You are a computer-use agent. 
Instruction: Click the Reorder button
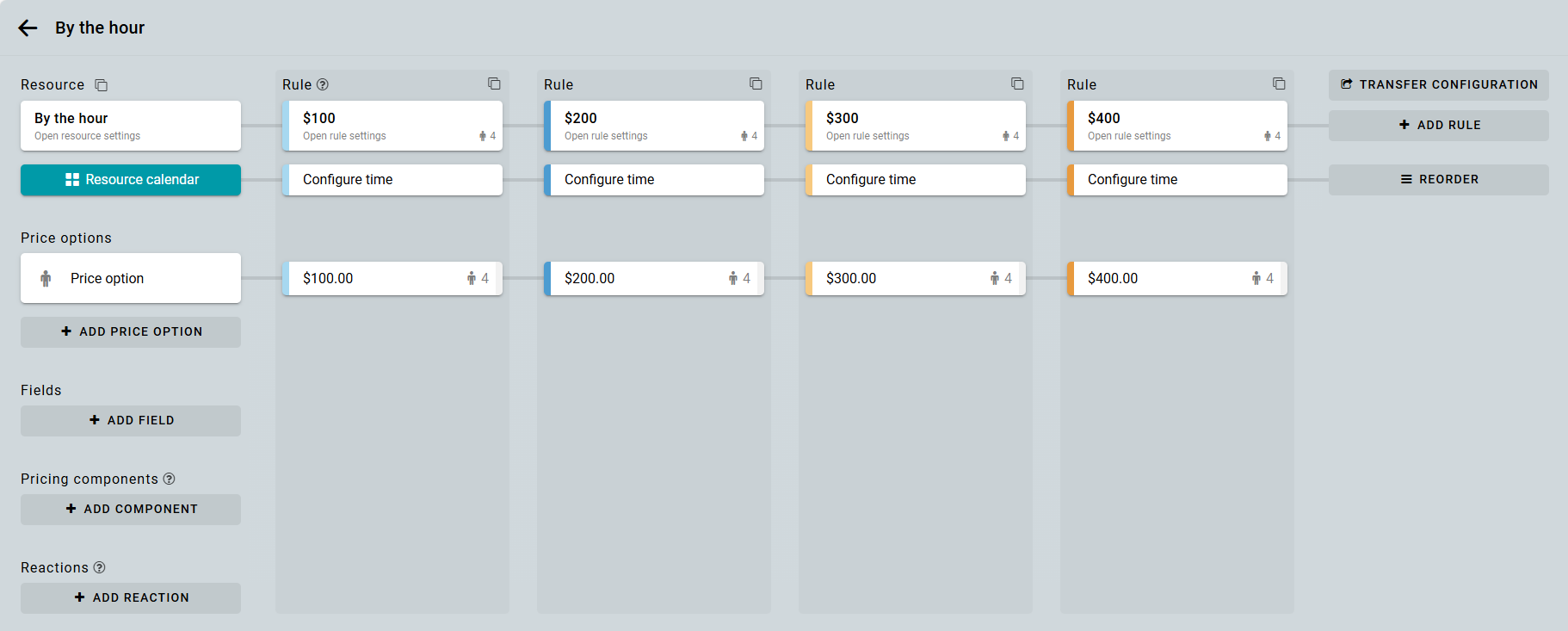[x=1438, y=180]
